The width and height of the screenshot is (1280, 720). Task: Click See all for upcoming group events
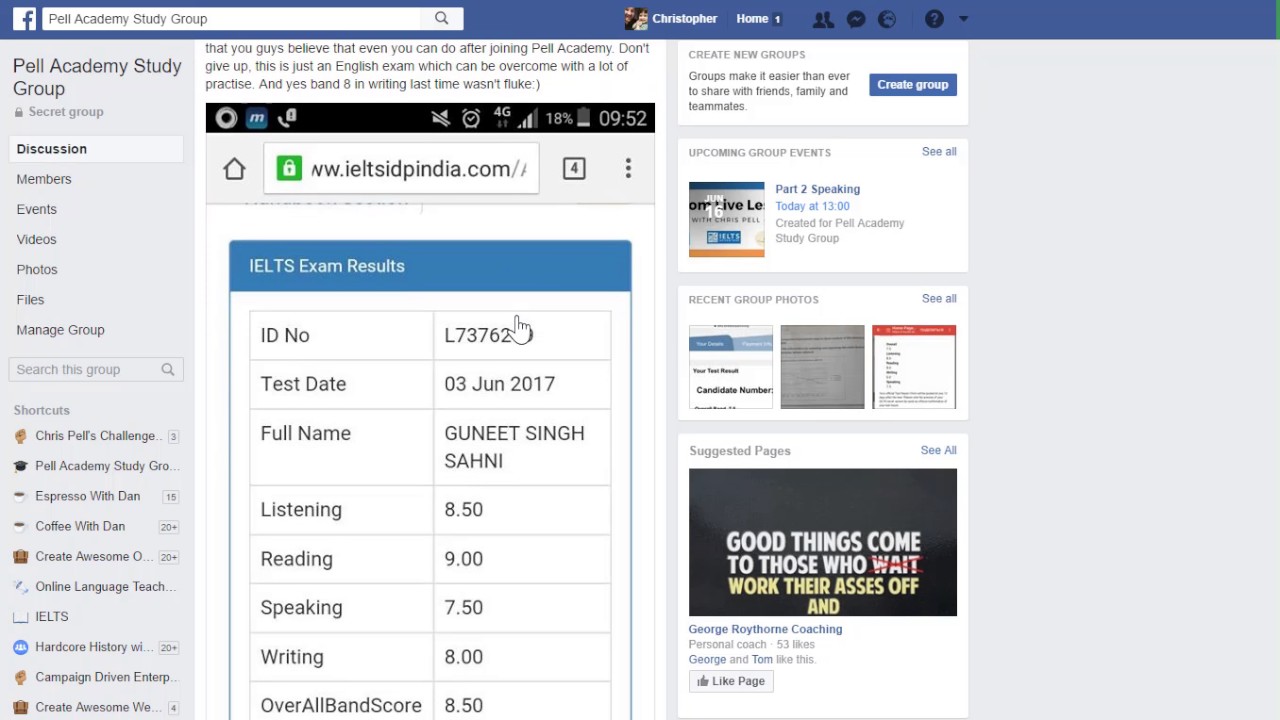(x=939, y=152)
